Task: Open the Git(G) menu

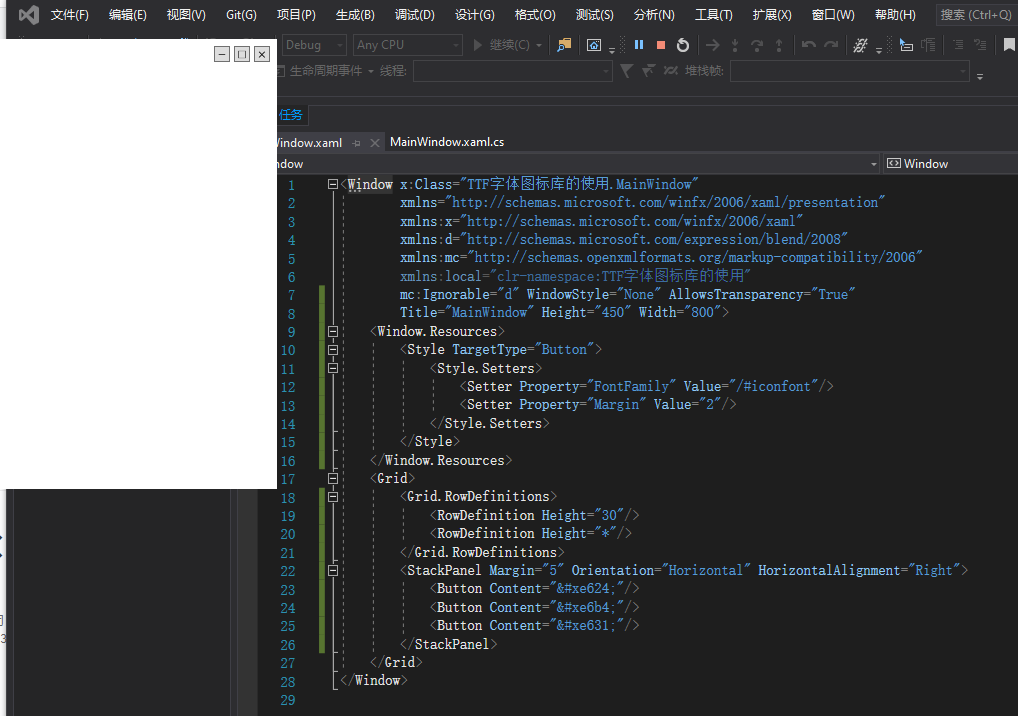Action: pos(242,15)
